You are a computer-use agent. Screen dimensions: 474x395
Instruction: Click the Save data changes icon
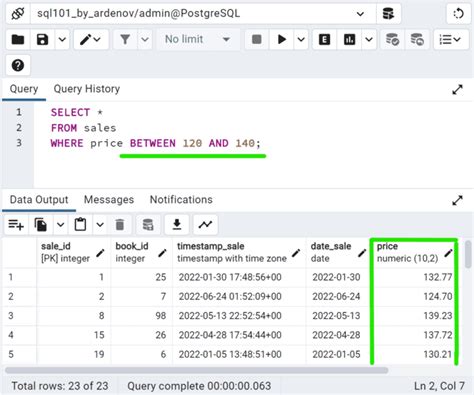pos(148,225)
